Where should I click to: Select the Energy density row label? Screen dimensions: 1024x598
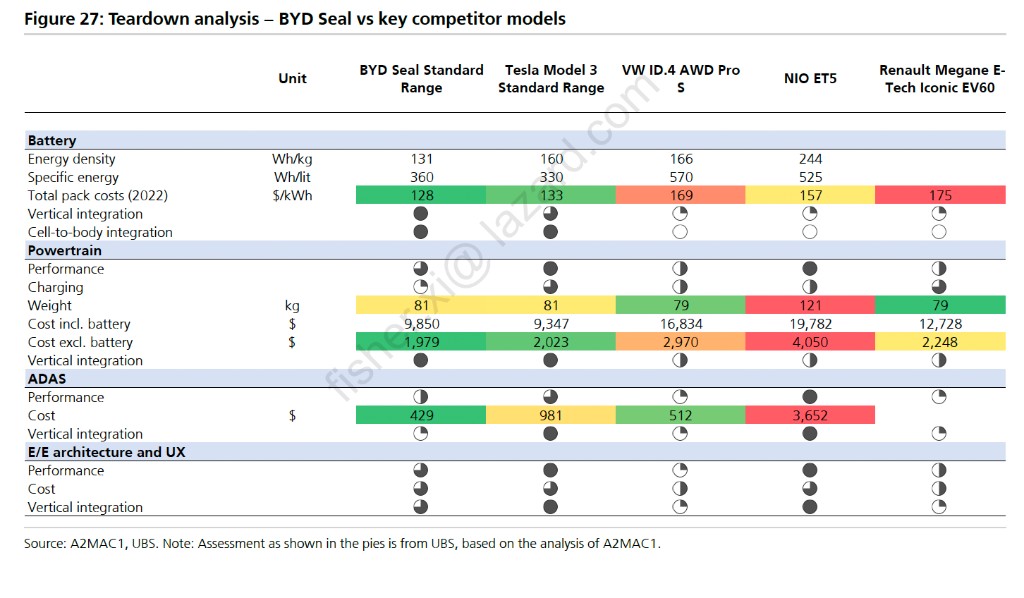tap(71, 159)
